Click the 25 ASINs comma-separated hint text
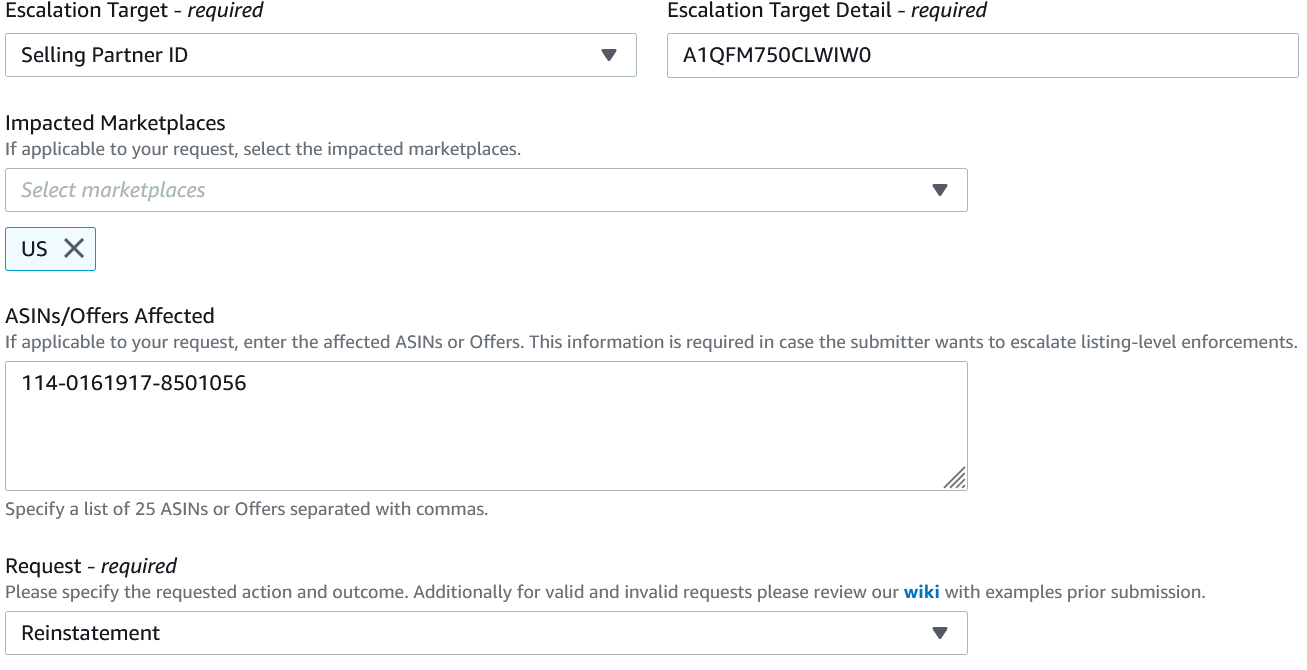1307x670 pixels. point(246,509)
